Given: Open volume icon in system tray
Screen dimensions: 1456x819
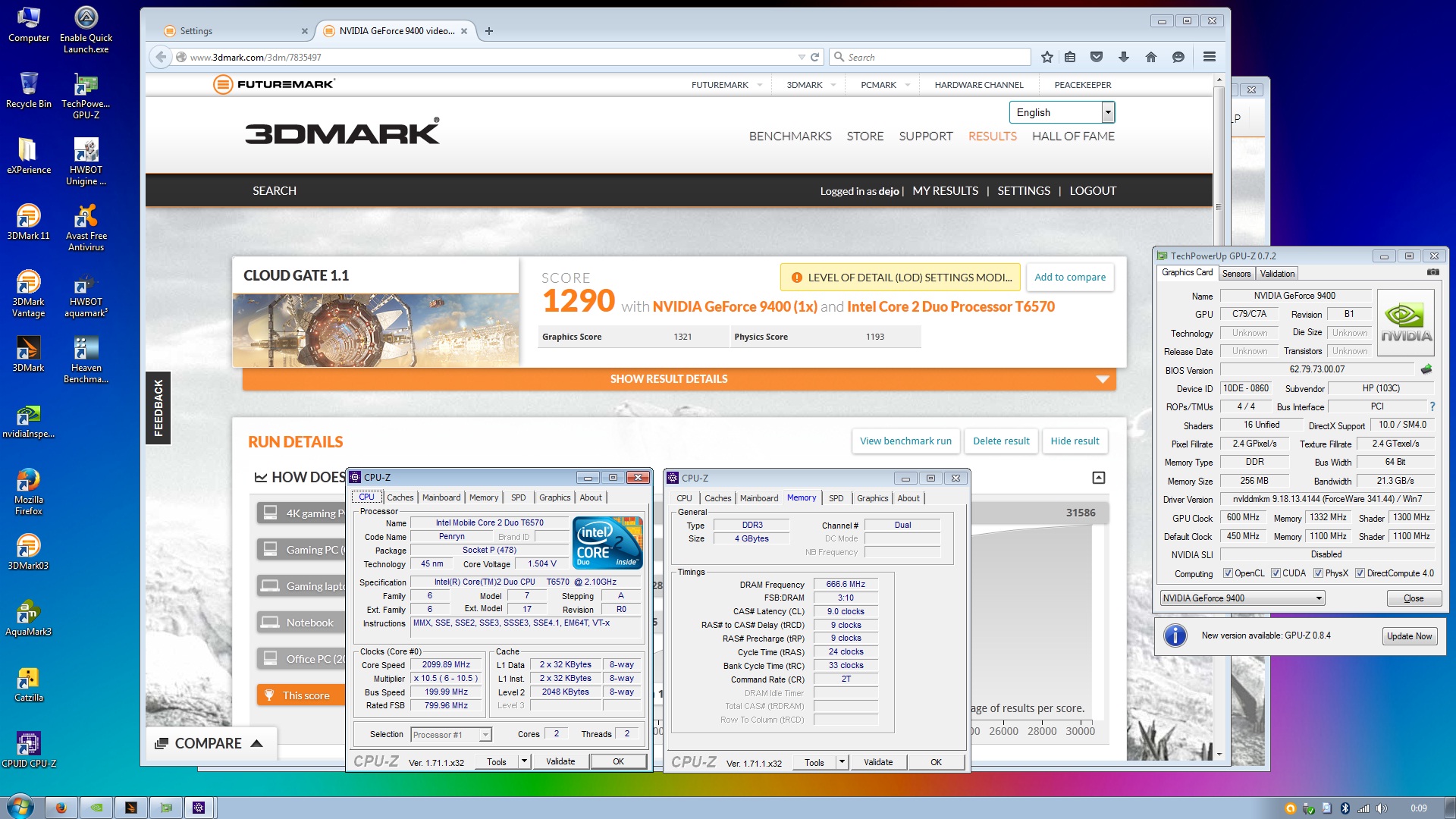Looking at the screenshot, I should (1382, 808).
